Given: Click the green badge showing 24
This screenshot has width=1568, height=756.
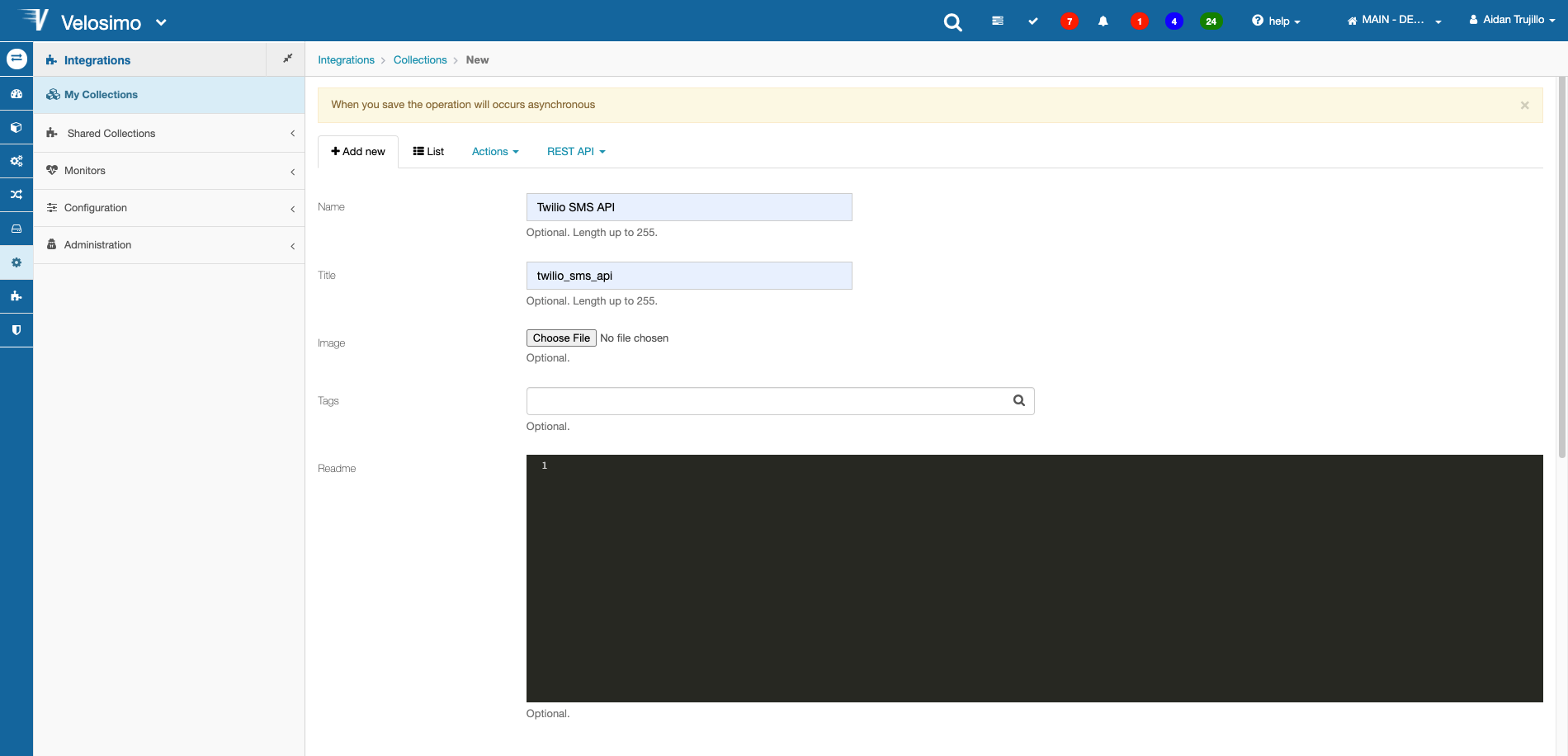Looking at the screenshot, I should 1211,21.
